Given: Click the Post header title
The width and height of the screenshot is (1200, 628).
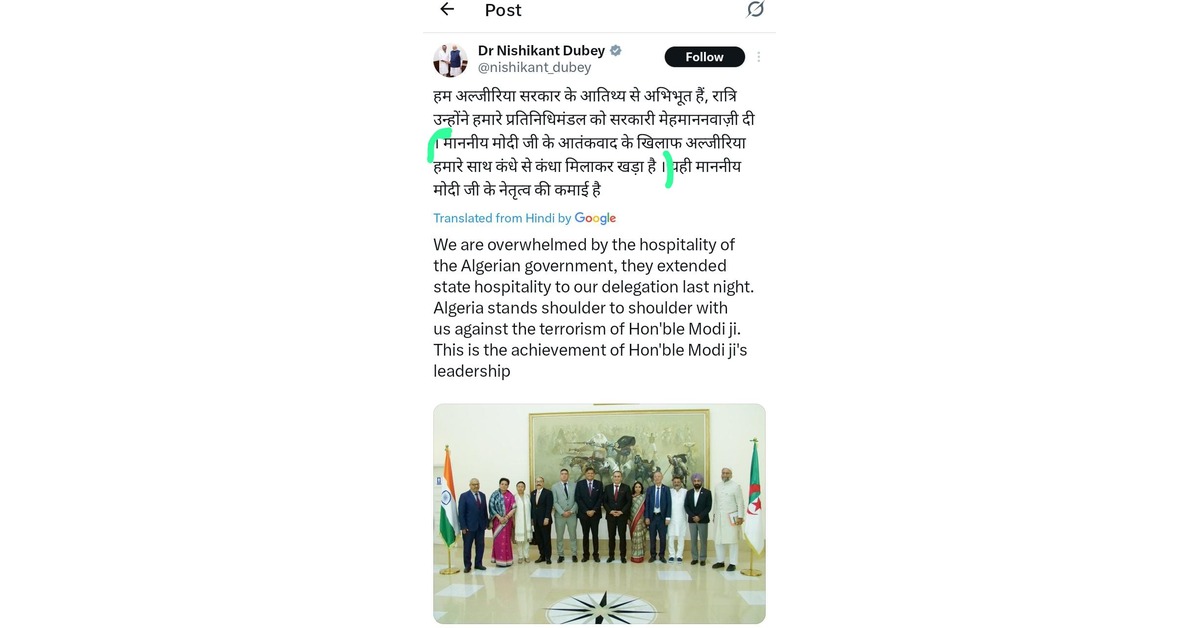Looking at the screenshot, I should coord(503,10).
